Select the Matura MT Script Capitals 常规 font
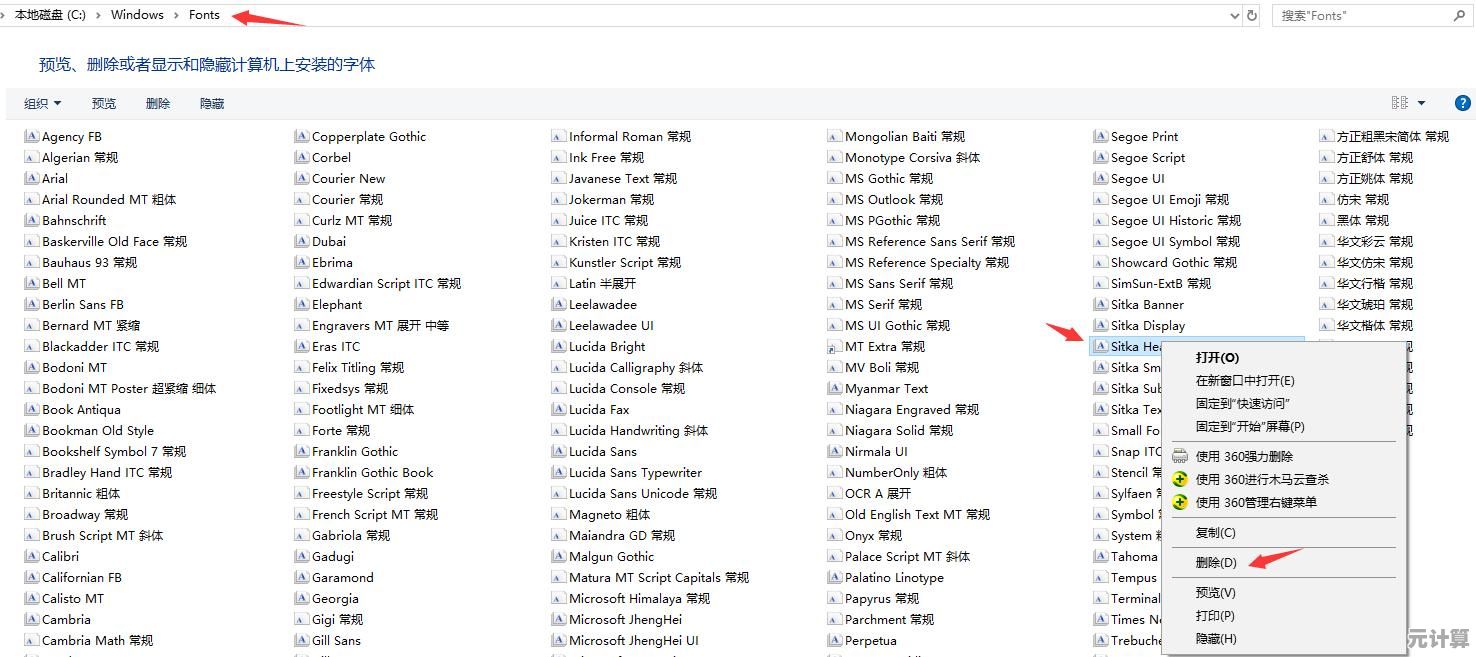Viewport: 1476px width, 657px height. click(x=651, y=577)
